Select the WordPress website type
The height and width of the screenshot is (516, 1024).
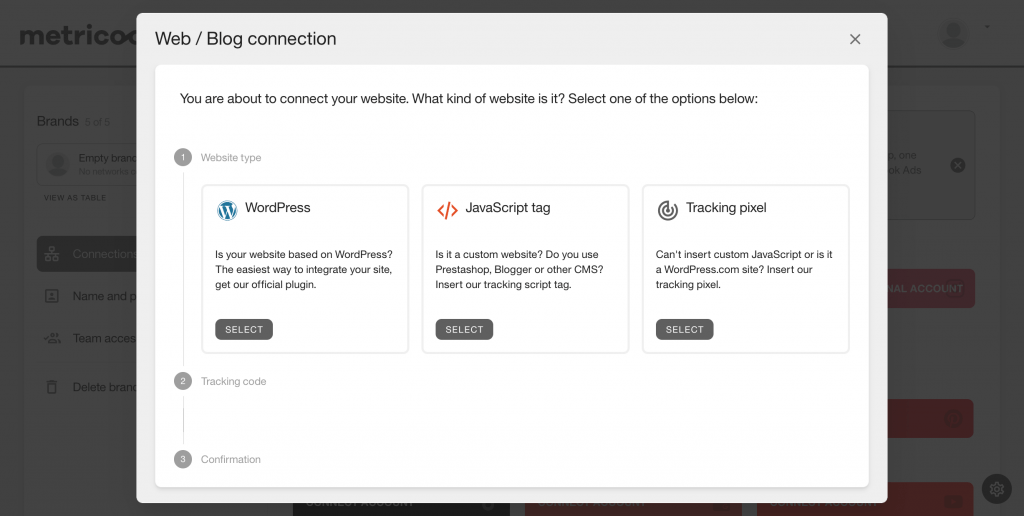pyautogui.click(x=244, y=329)
